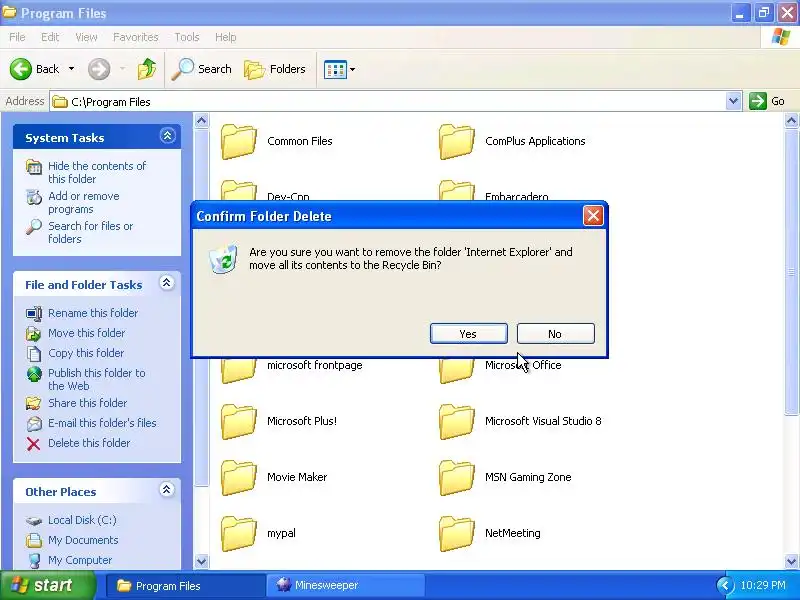Image resolution: width=800 pixels, height=600 pixels.
Task: Open the Help menu
Action: (x=226, y=37)
